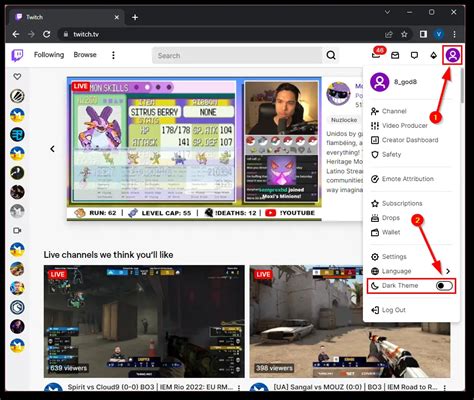This screenshot has height=400, width=474.
Task: Open the 639 viewers stream thumbnail
Action: coord(144,321)
